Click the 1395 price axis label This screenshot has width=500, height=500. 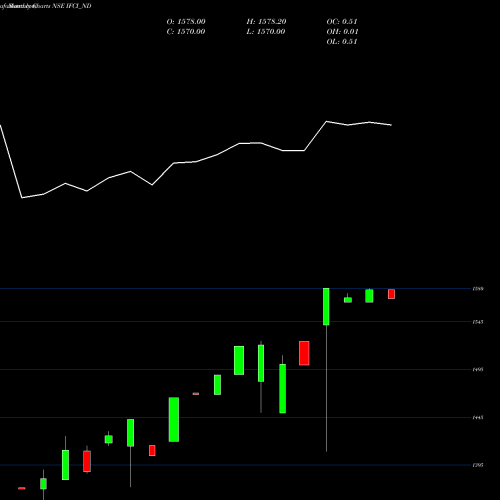[478, 465]
